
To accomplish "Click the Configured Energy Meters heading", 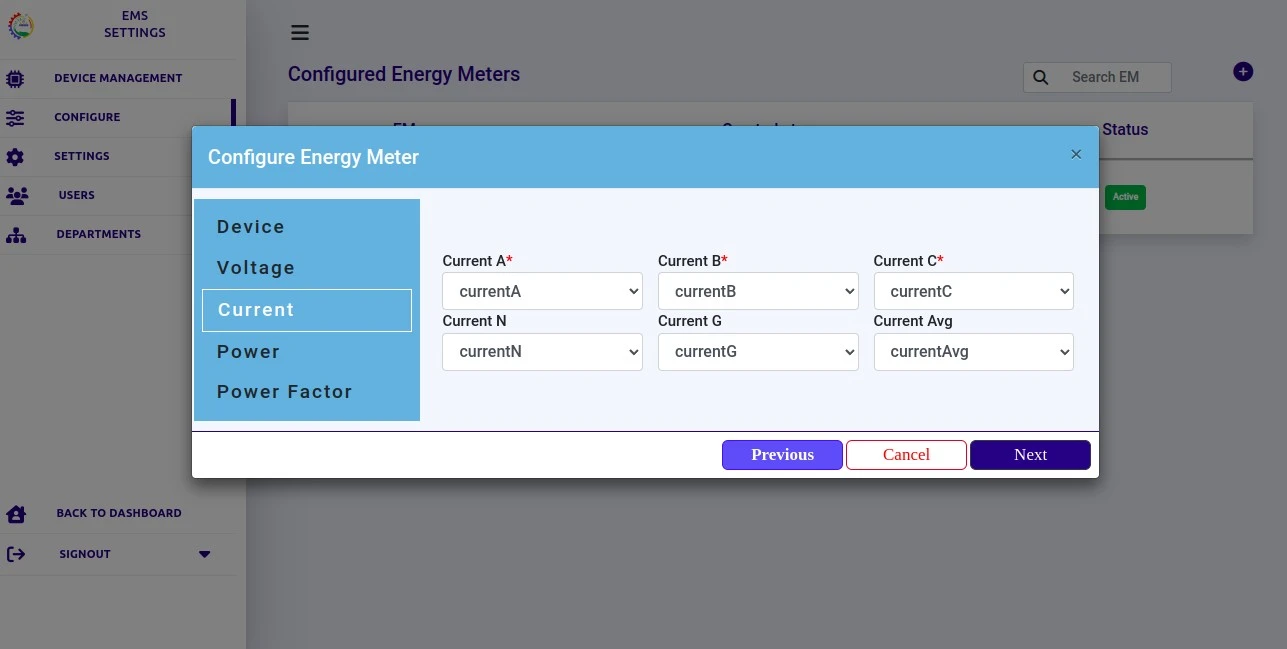I will tap(404, 74).
